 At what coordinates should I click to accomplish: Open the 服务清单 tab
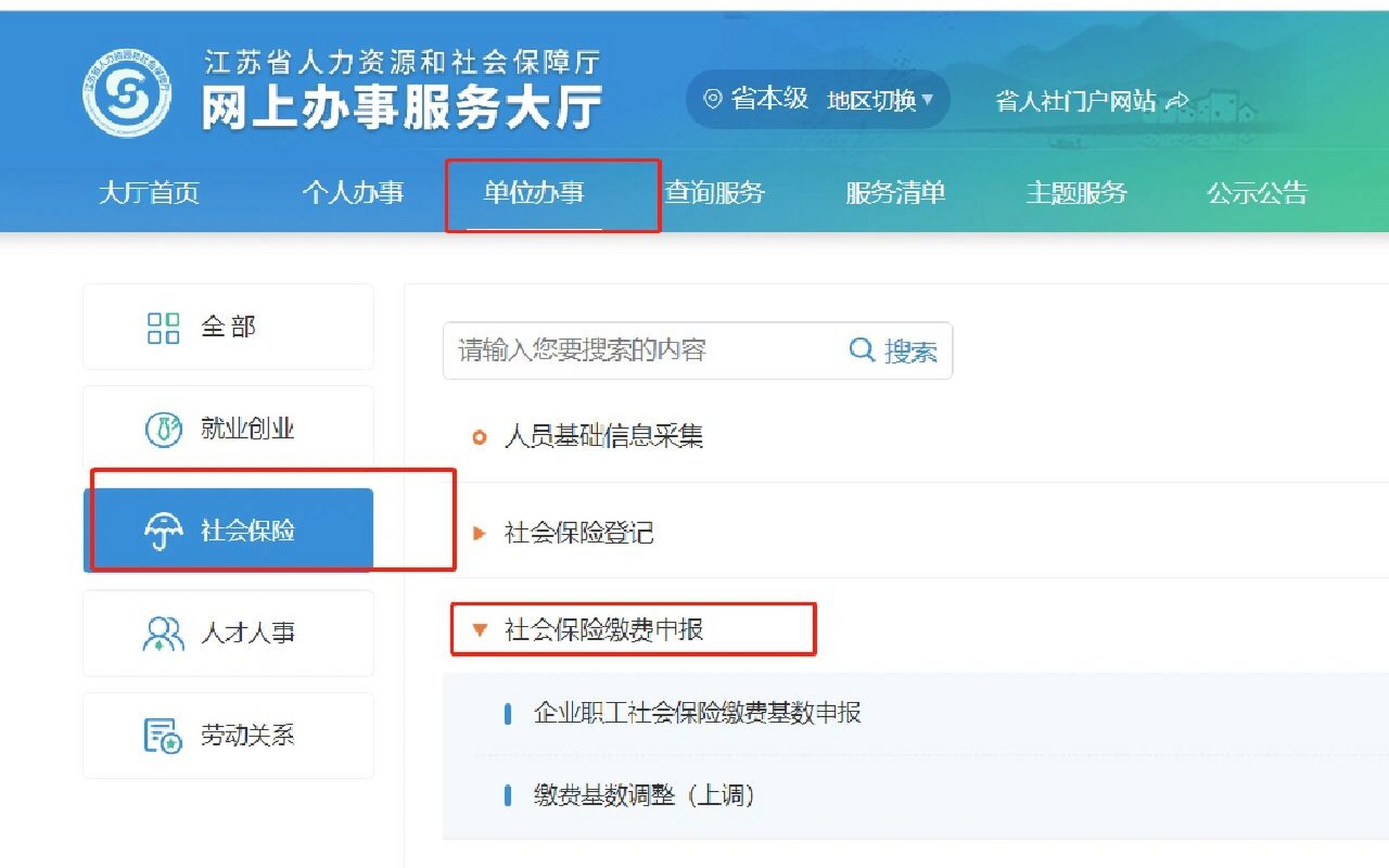tap(895, 193)
